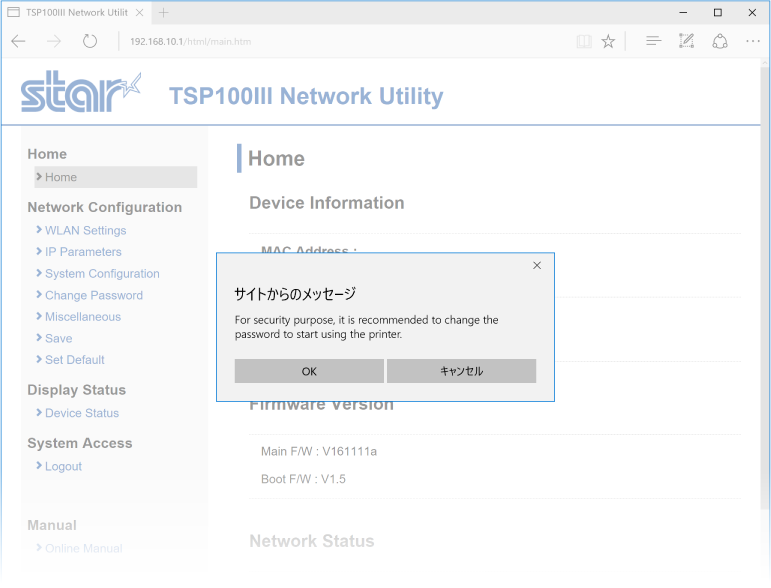This screenshot has height=588, width=771.
Task: Click the Star logo image
Action: 81,92
